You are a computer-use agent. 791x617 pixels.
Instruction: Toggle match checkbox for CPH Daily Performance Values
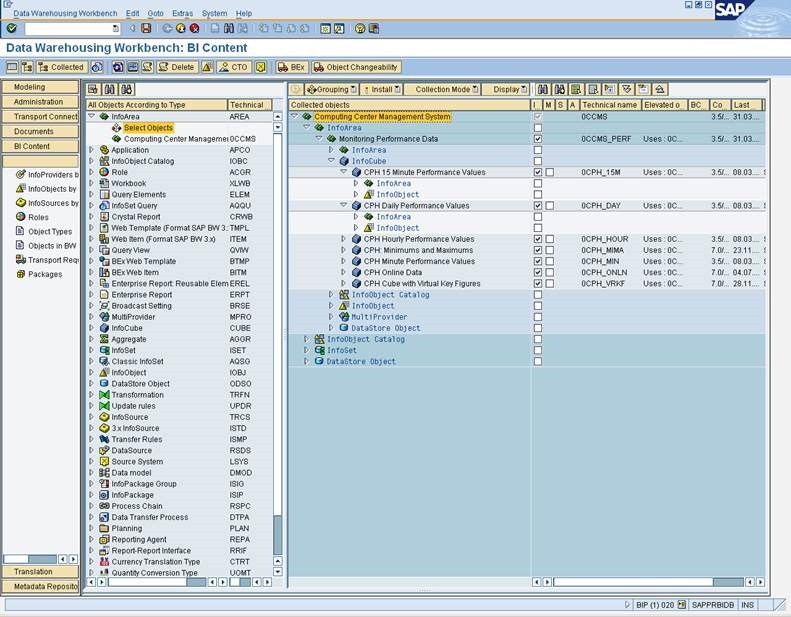[x=550, y=206]
